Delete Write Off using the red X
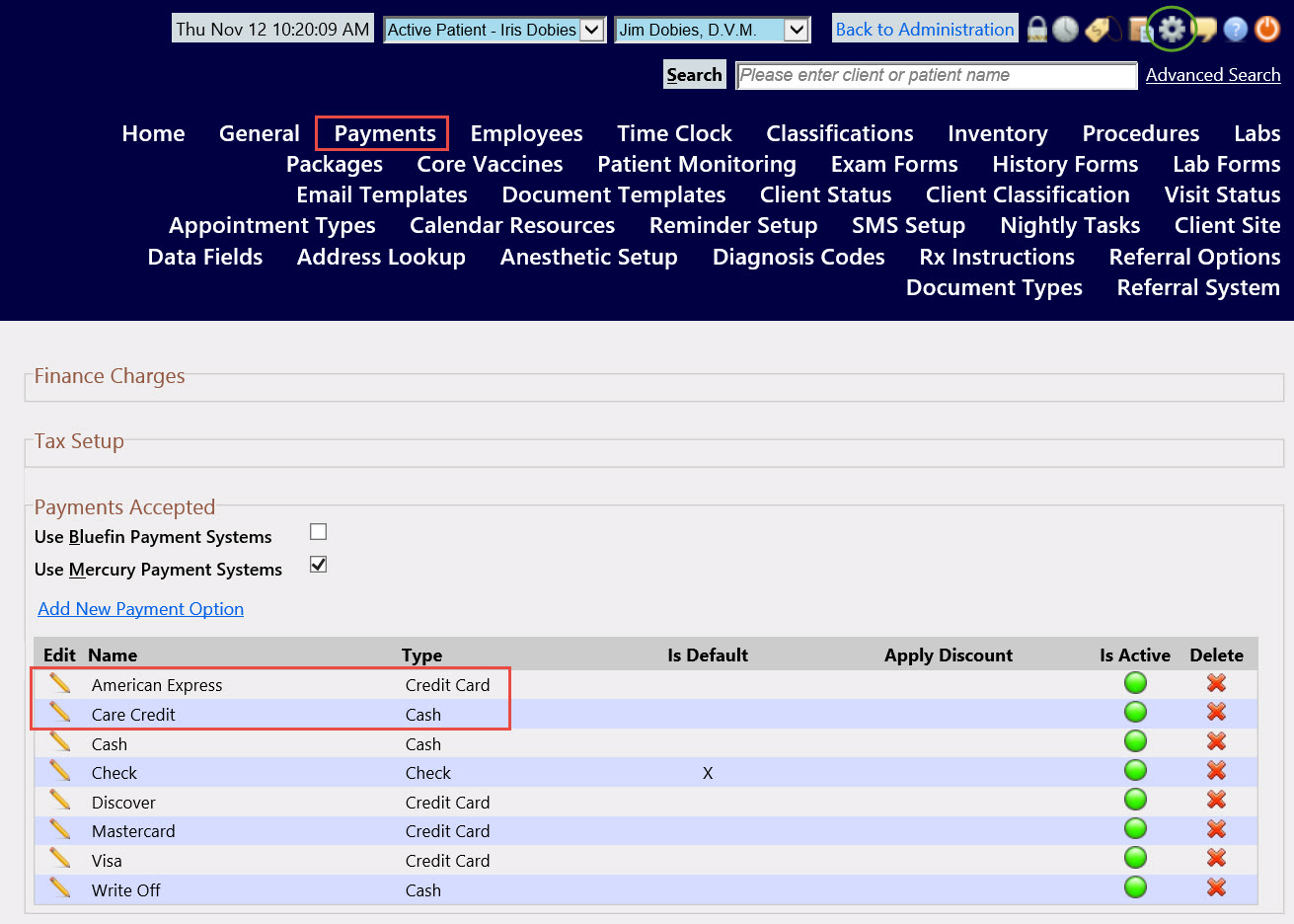The image size is (1294, 924). tap(1216, 887)
